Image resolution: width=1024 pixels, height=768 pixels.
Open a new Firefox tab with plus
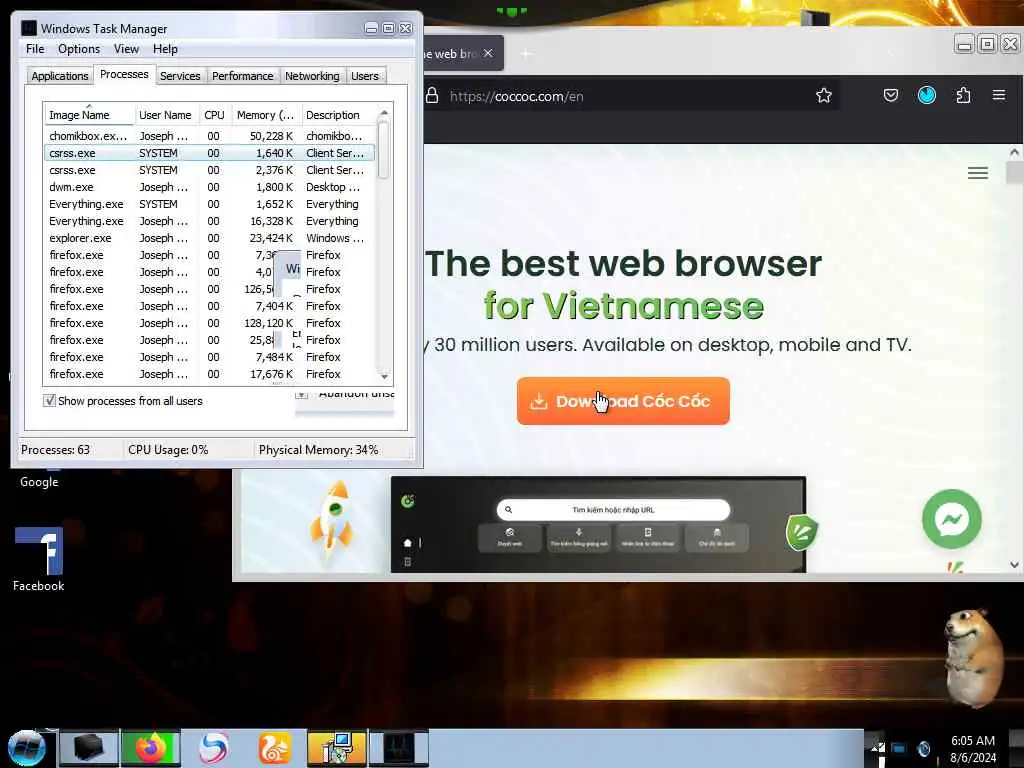pos(526,54)
